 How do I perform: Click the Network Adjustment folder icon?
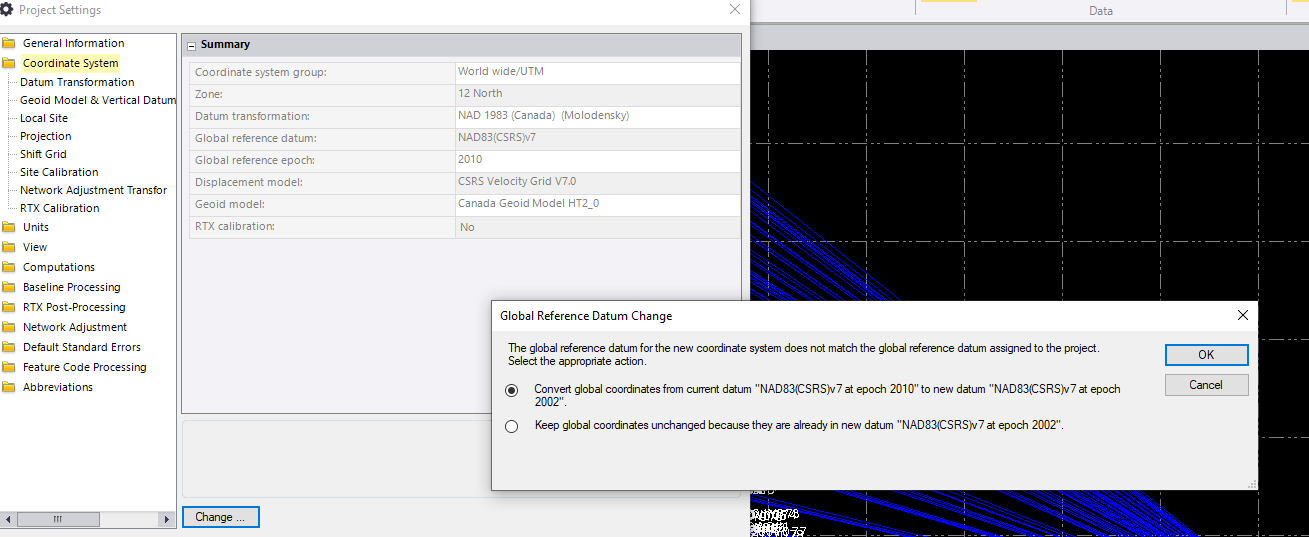tap(9, 327)
